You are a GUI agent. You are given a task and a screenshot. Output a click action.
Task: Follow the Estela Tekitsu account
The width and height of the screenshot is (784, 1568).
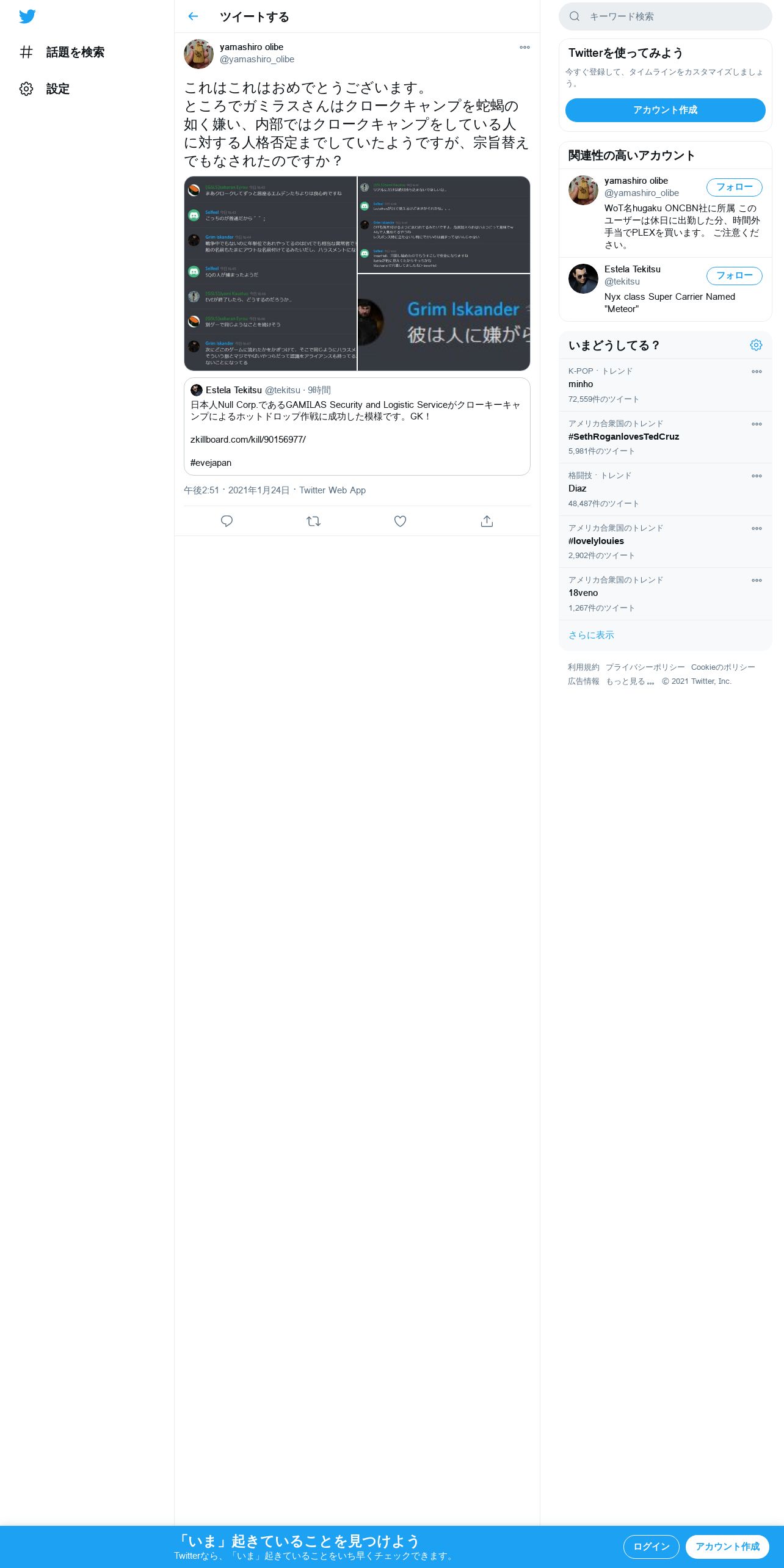tap(734, 276)
